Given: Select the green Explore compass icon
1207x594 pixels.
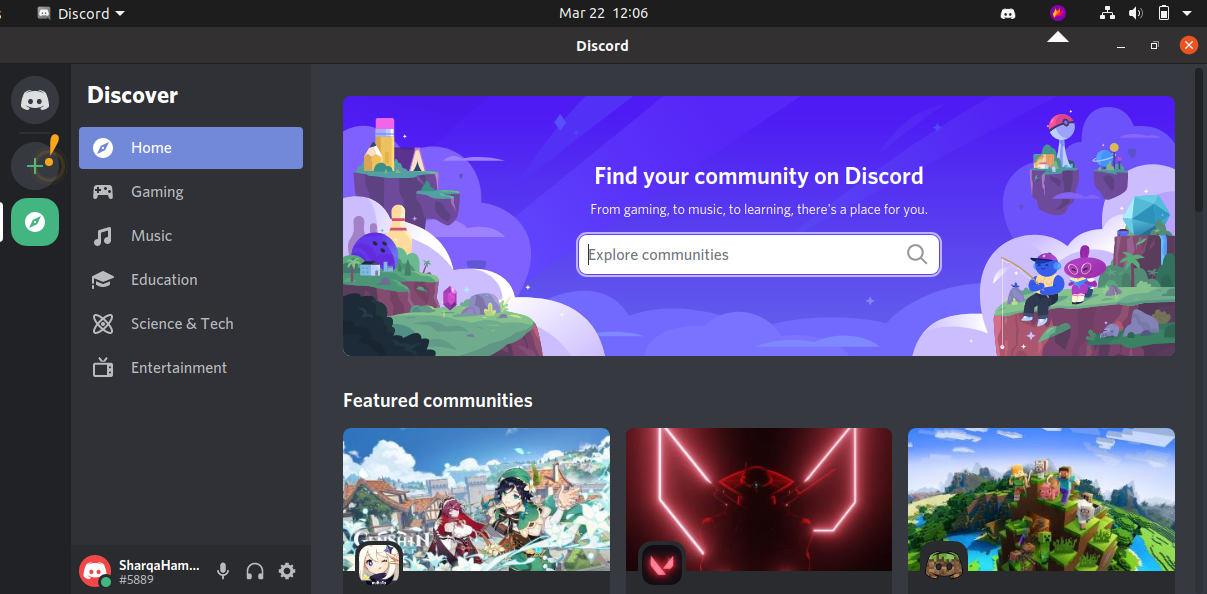Looking at the screenshot, I should click(35, 222).
